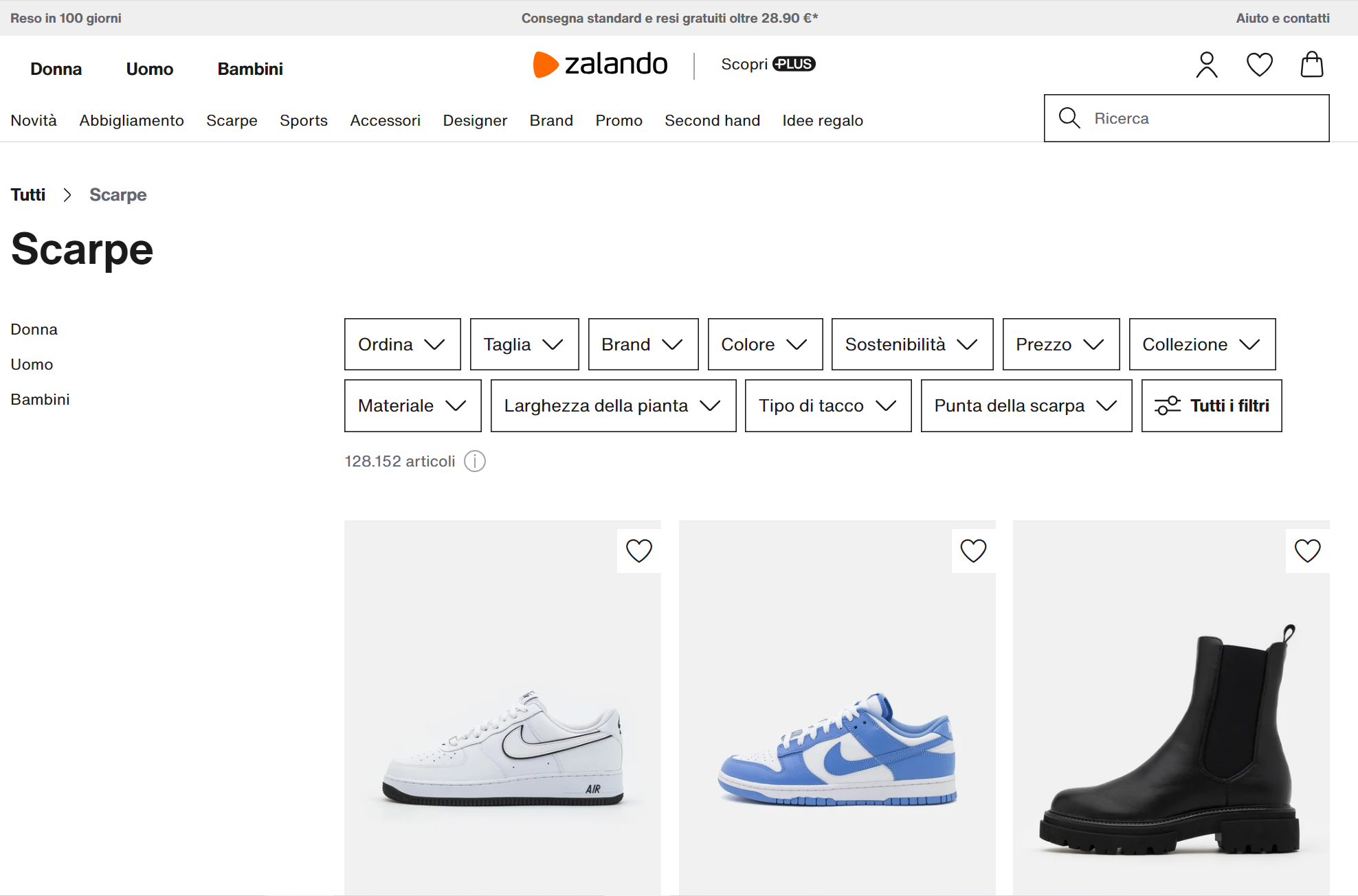Viewport: 1358px width, 896px height.
Task: Open the user account icon
Action: (1207, 65)
